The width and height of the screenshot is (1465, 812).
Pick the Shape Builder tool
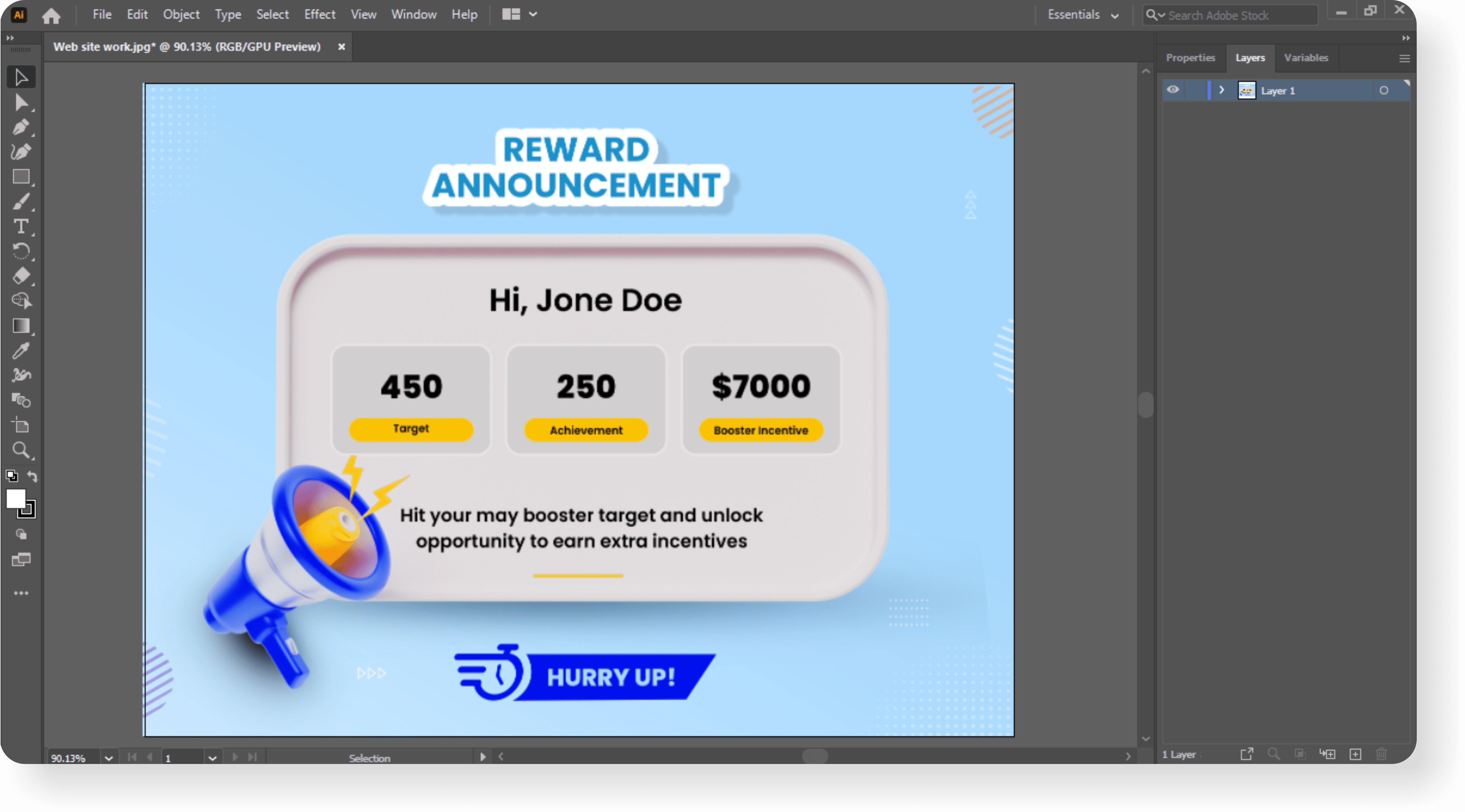(x=21, y=301)
